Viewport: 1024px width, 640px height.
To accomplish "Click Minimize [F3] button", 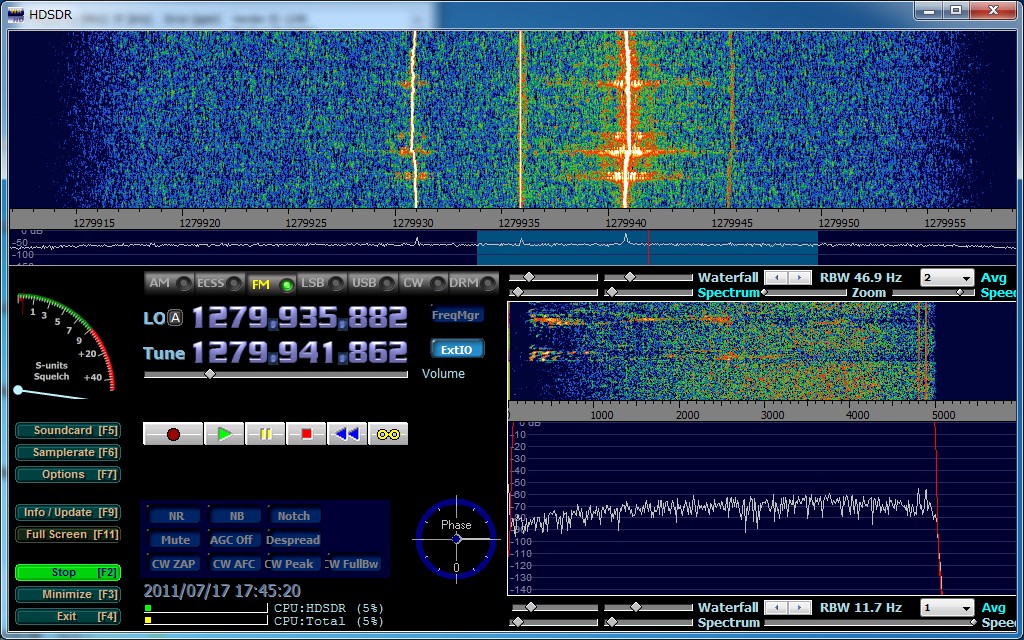I will tap(68, 595).
